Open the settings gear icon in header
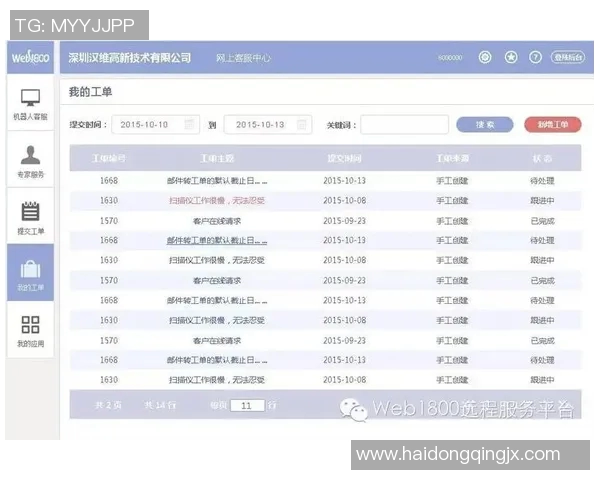 point(485,57)
